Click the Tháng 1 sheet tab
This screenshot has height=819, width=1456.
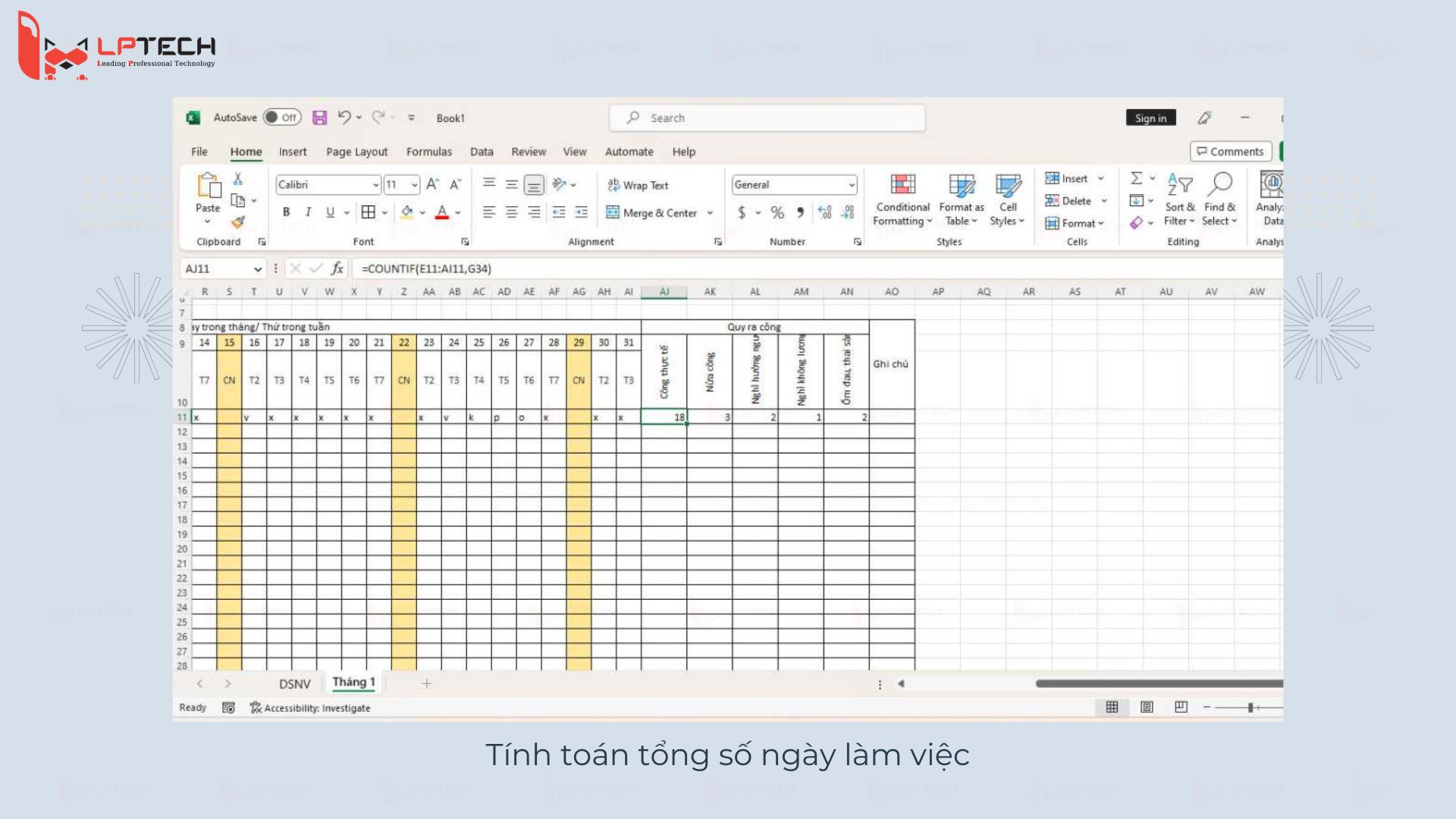354,683
